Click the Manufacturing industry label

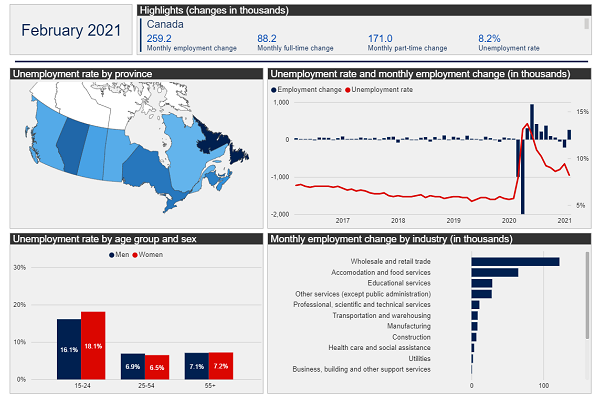pos(410,326)
